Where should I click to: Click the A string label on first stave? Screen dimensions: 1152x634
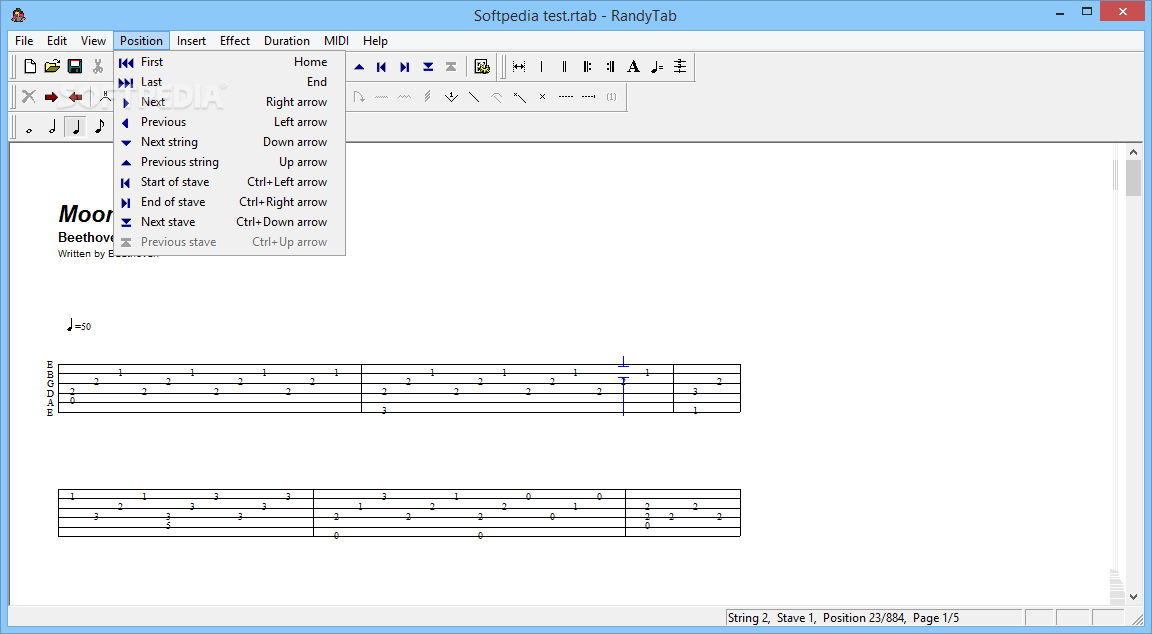[50, 403]
